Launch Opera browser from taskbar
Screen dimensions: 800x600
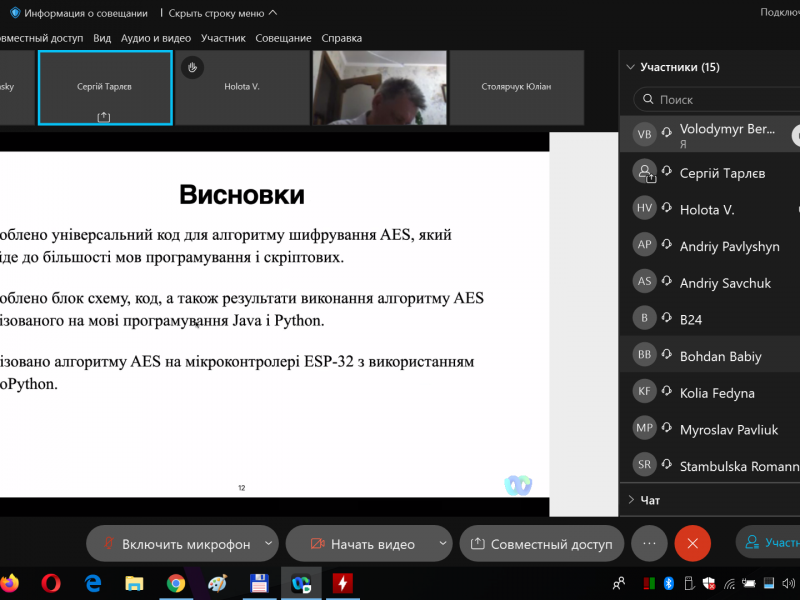point(51,582)
